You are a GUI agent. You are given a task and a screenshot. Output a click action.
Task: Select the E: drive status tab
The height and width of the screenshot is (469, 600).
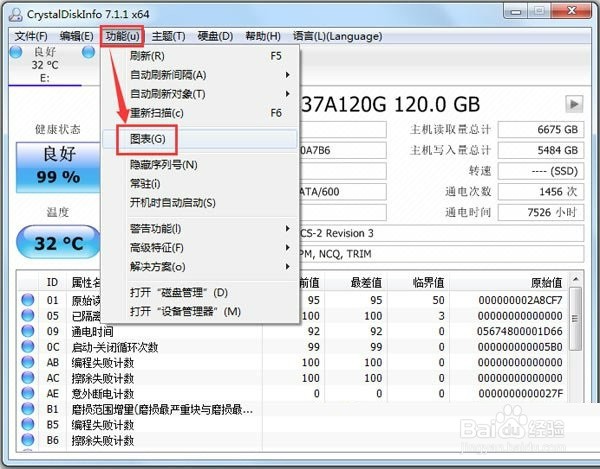tap(45, 65)
